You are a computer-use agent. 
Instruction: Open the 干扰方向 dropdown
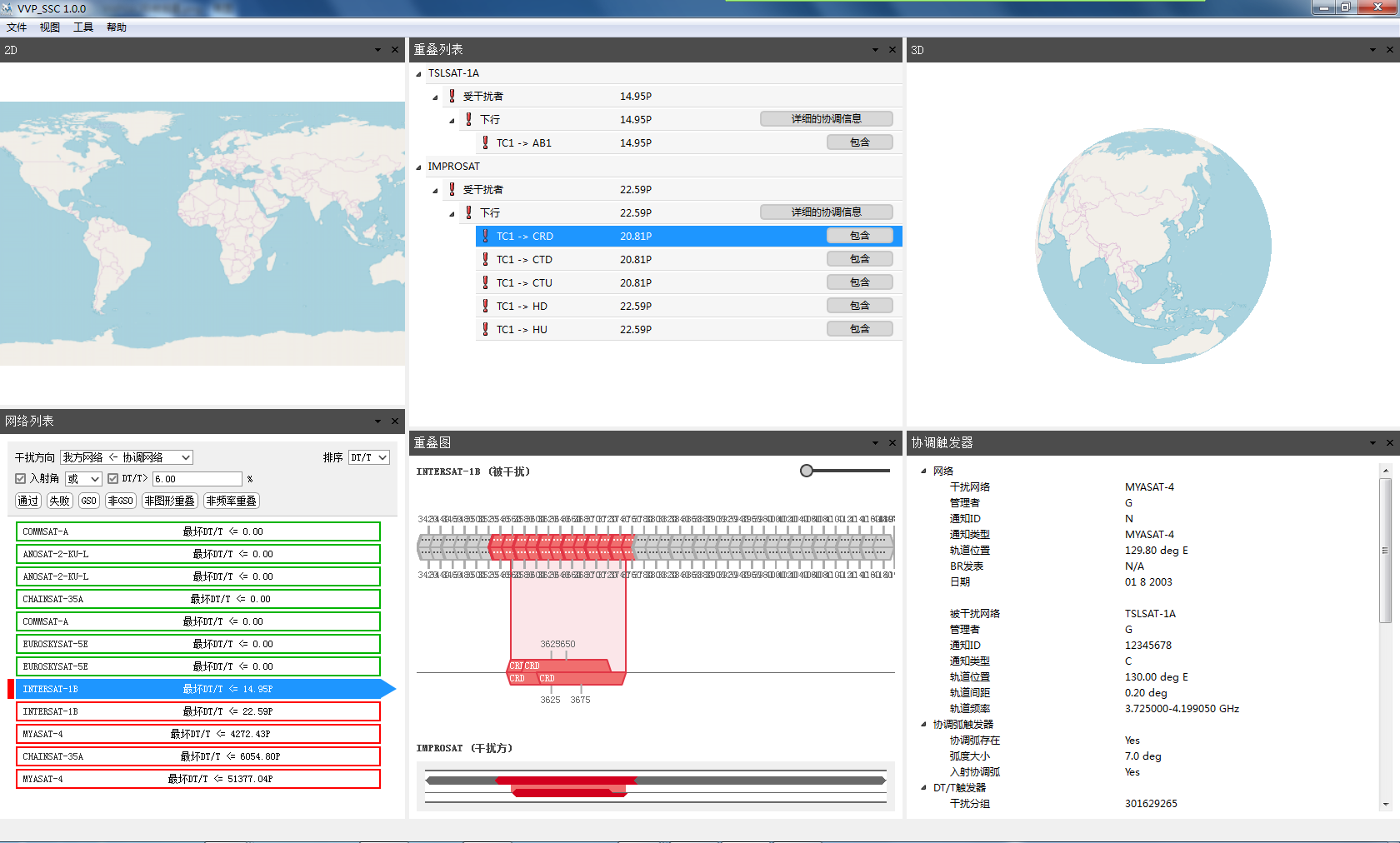click(x=127, y=457)
